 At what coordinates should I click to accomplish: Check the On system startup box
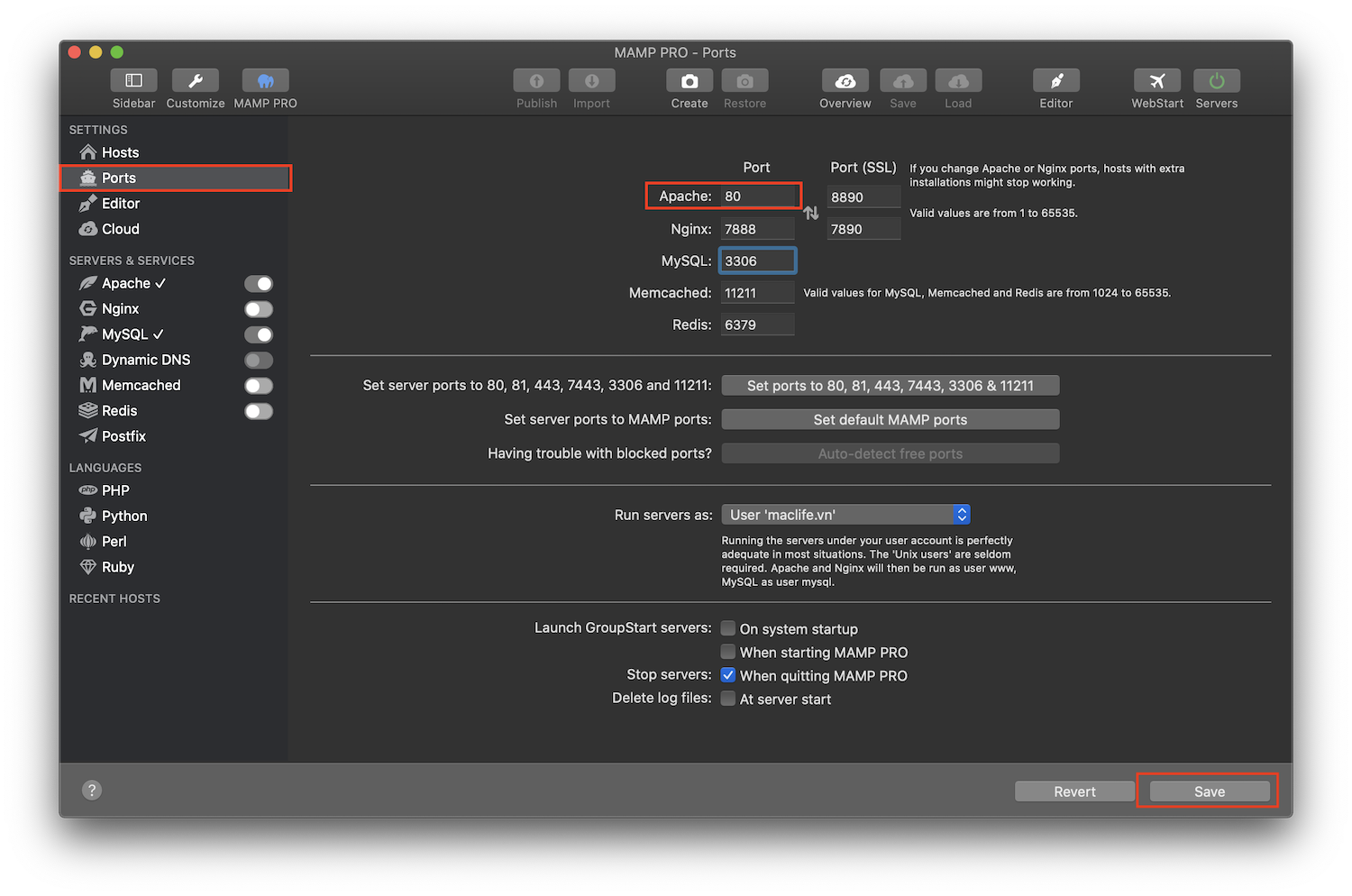728,628
